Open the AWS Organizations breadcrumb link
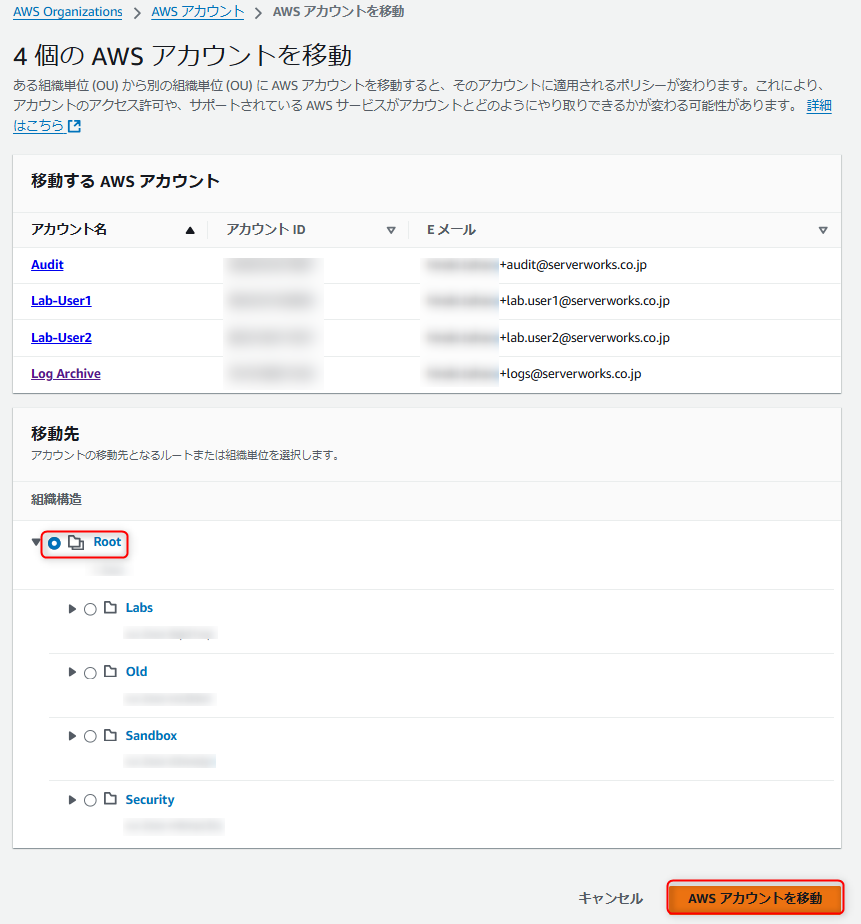The height and width of the screenshot is (924, 861). click(x=68, y=12)
